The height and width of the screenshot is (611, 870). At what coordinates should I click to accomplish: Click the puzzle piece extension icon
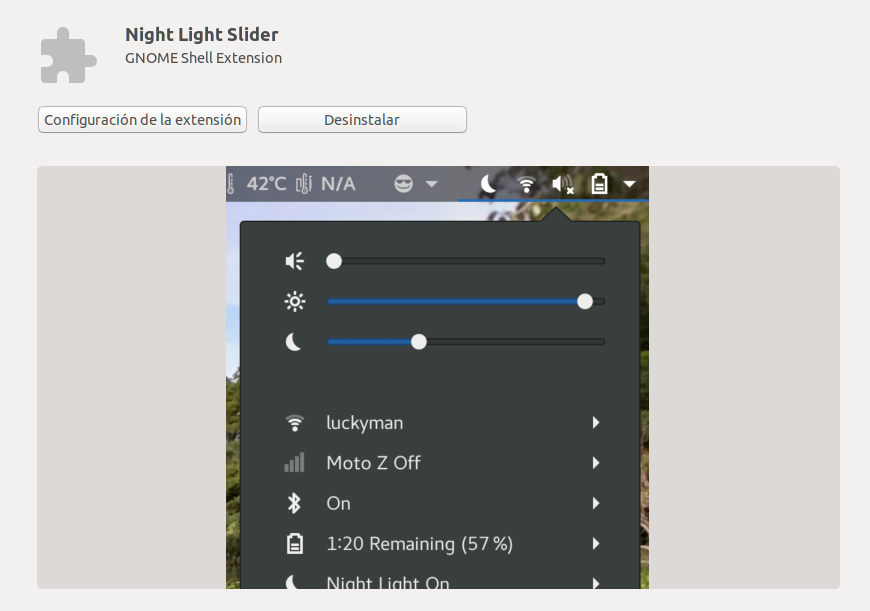point(68,55)
